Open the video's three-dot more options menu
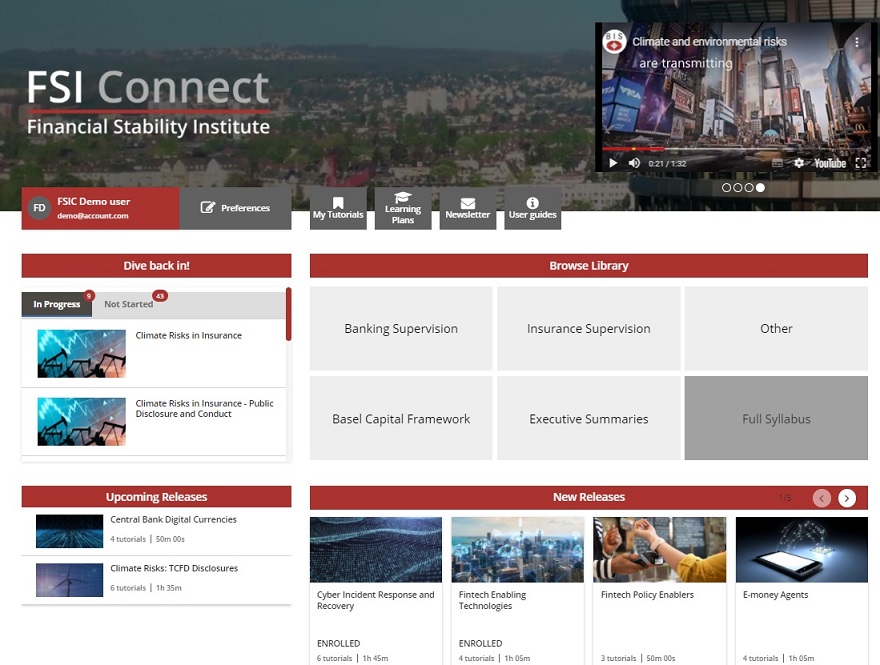The width and height of the screenshot is (880, 665). point(857,42)
